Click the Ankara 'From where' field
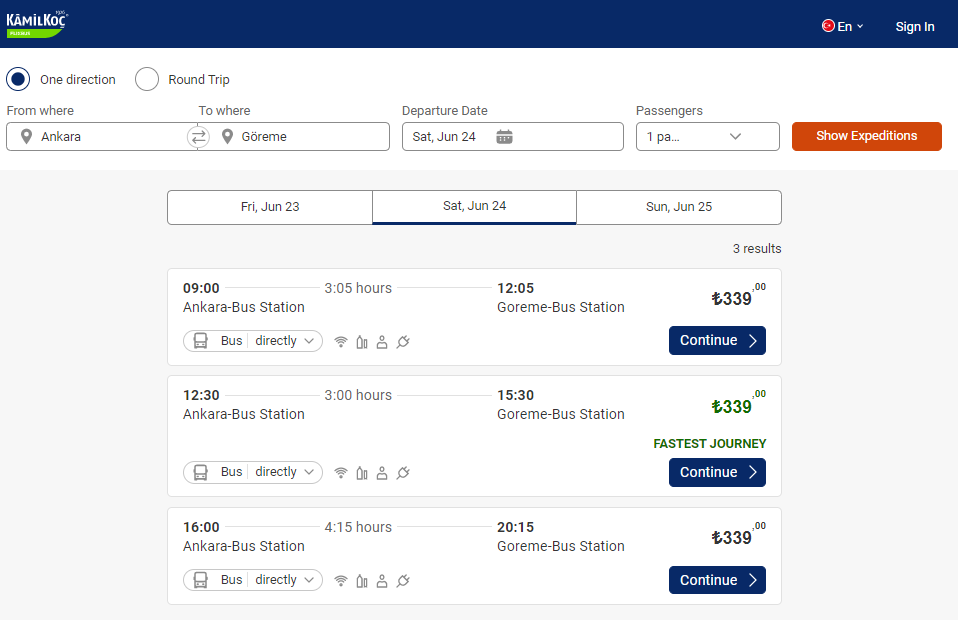 point(101,136)
